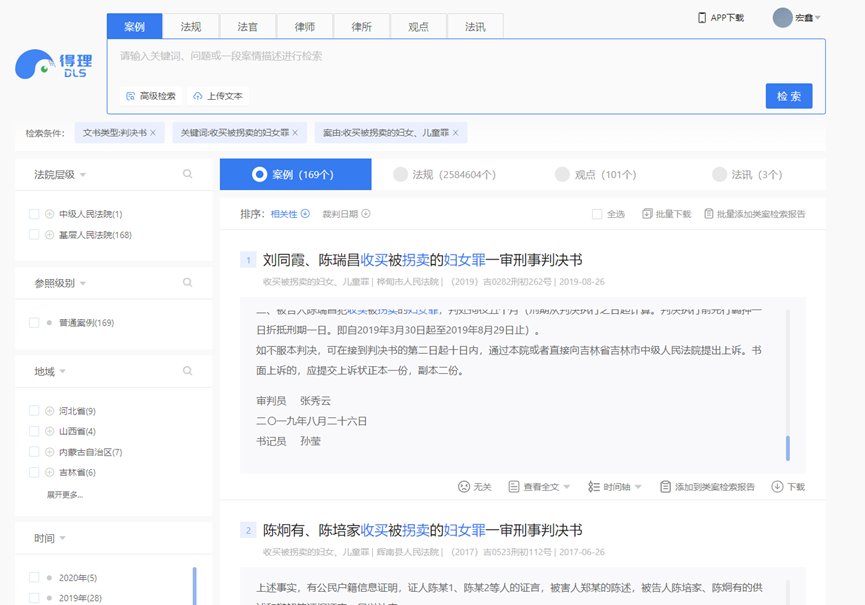Click 添加到类案检索报告 for first case

707,486
